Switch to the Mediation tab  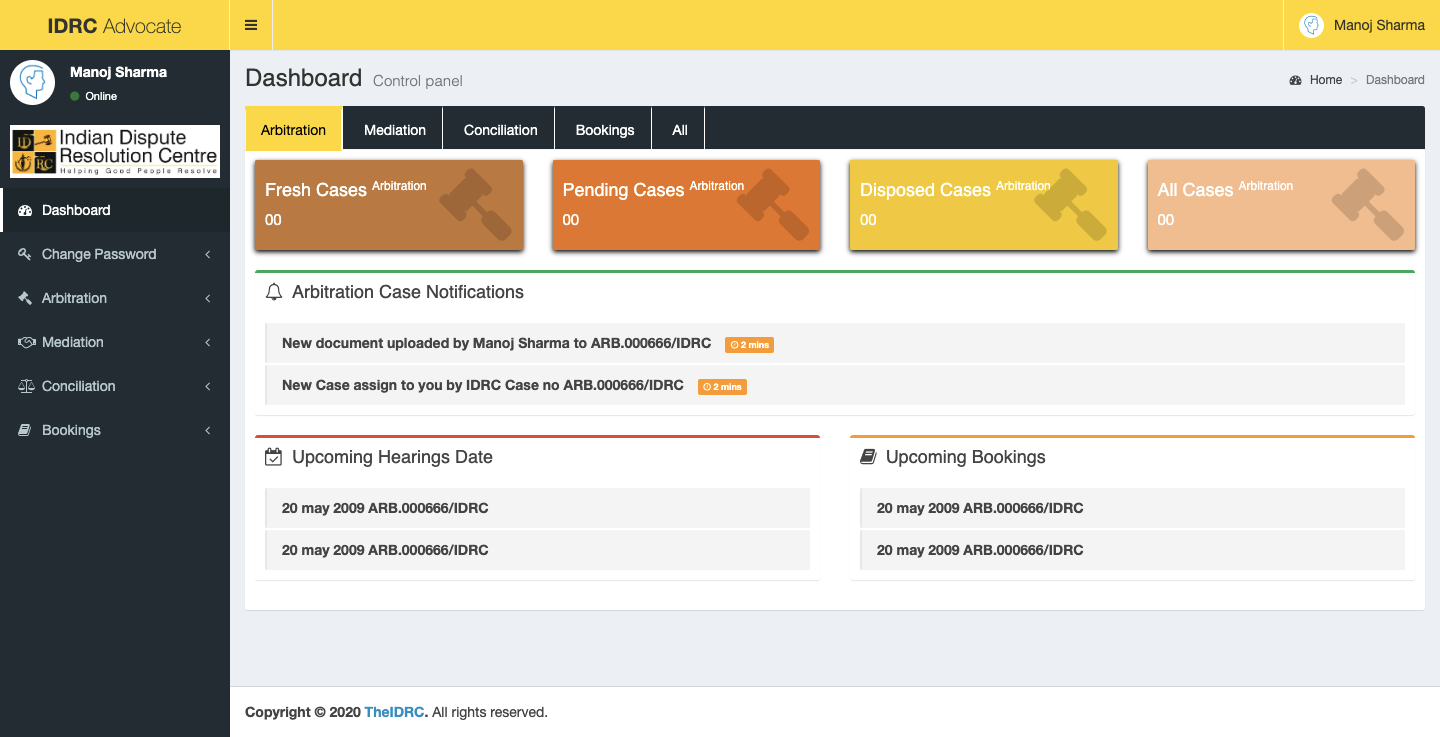click(395, 130)
